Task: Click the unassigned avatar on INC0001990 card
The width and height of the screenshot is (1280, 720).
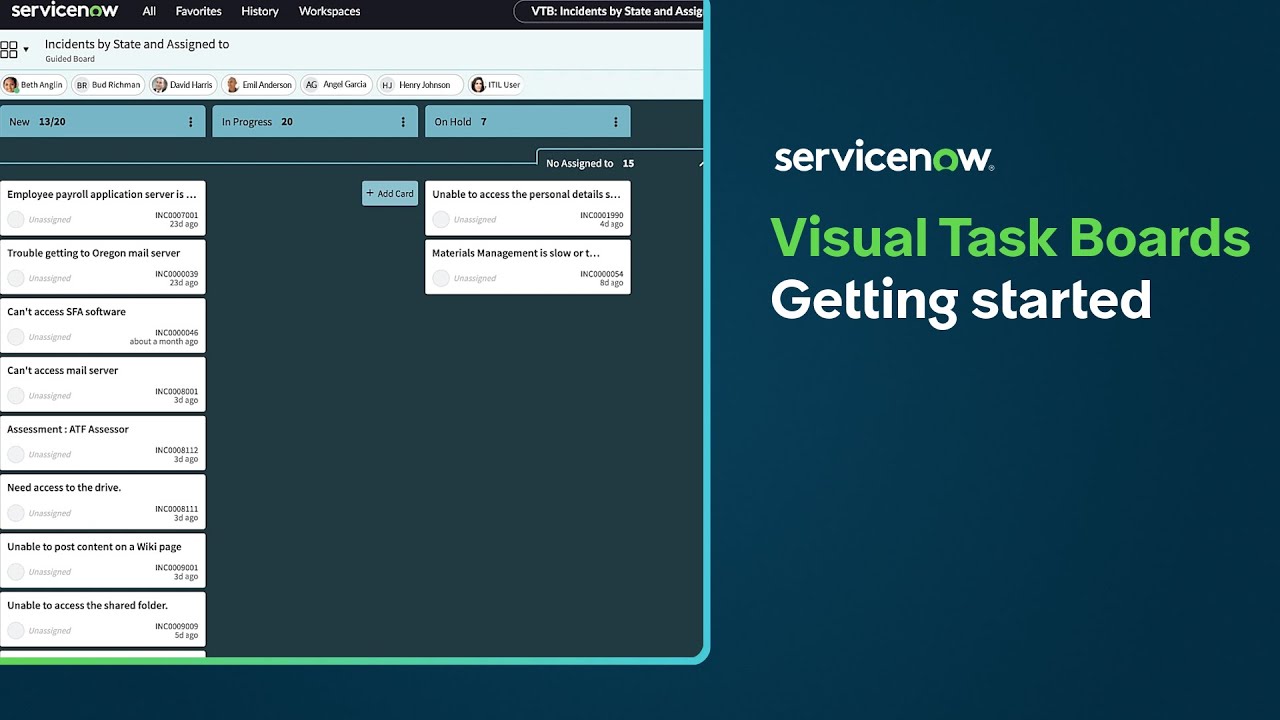Action: (x=440, y=219)
